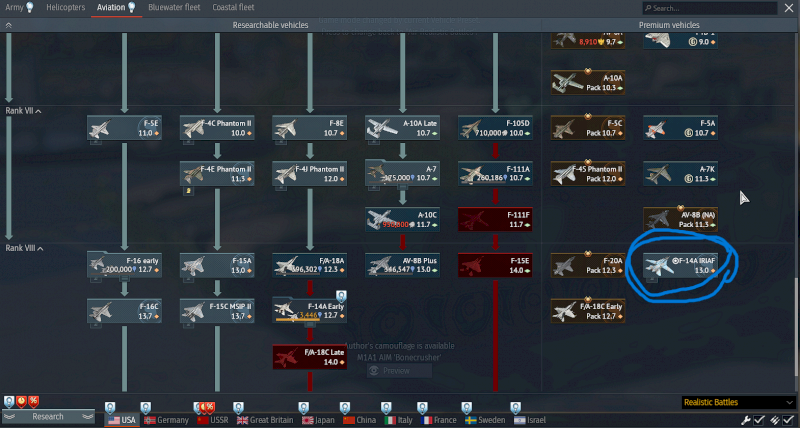Viewport: 800px width, 428px height.
Task: Select the Sweden nation tab
Action: [485, 420]
